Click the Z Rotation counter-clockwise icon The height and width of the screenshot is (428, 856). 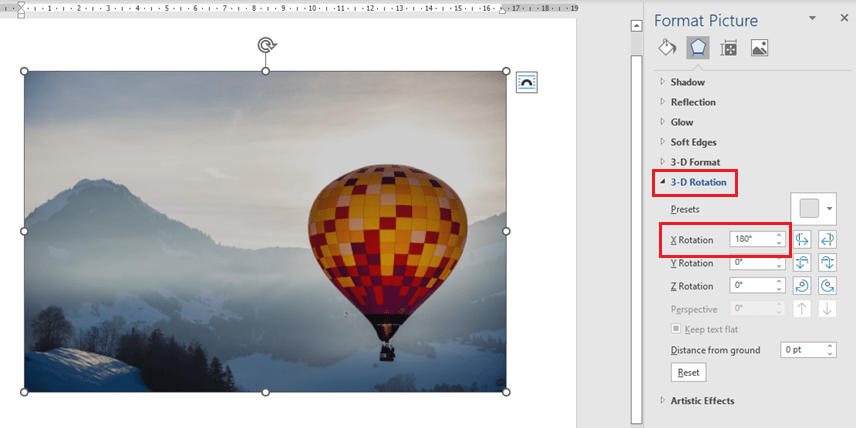point(827,286)
